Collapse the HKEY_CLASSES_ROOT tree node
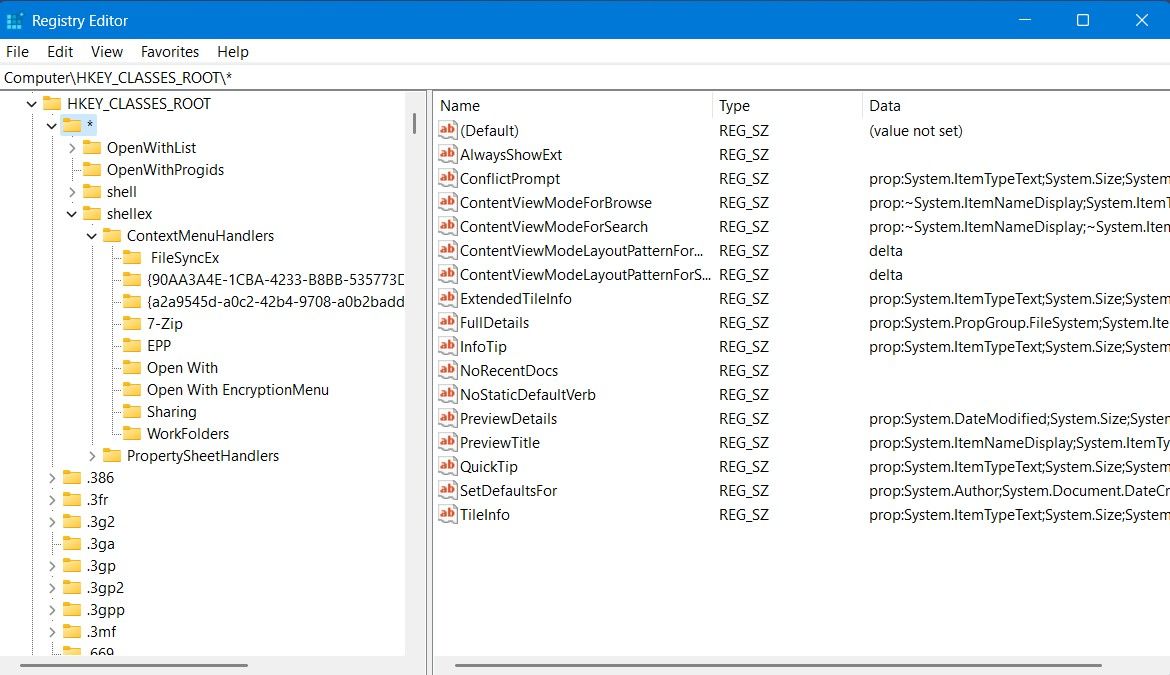 (x=32, y=104)
